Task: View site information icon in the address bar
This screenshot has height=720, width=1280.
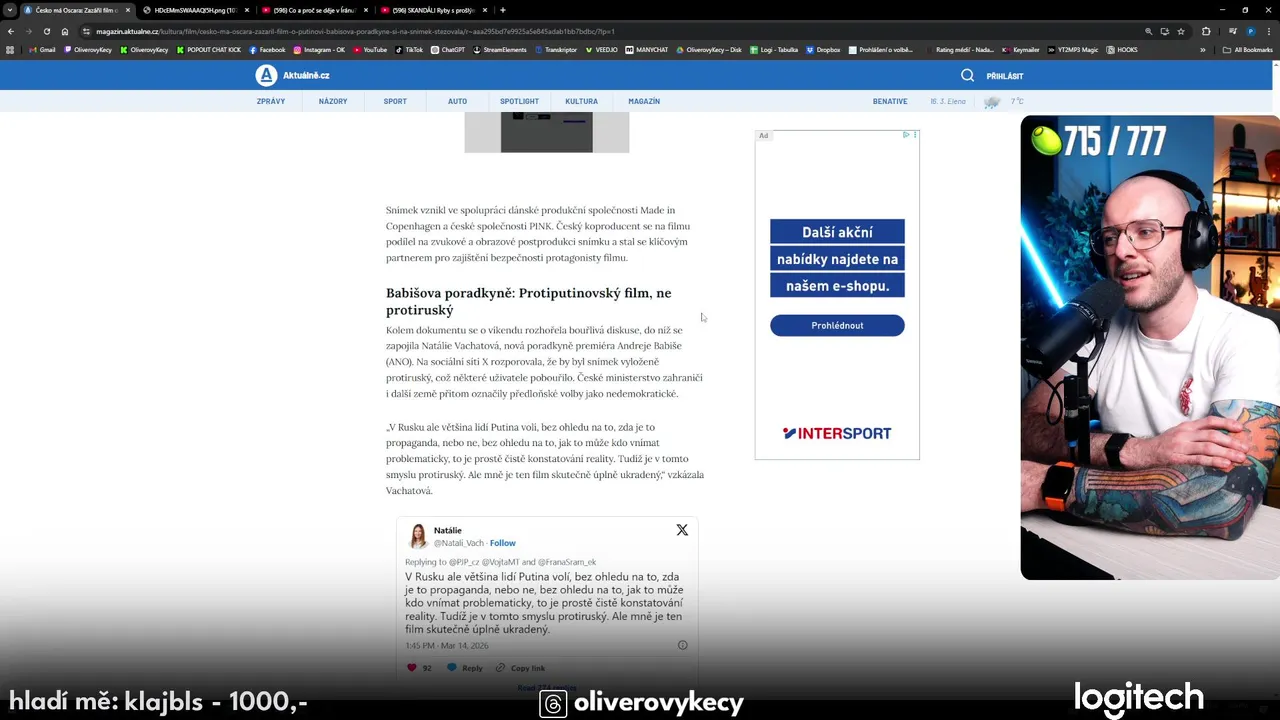Action: click(87, 31)
